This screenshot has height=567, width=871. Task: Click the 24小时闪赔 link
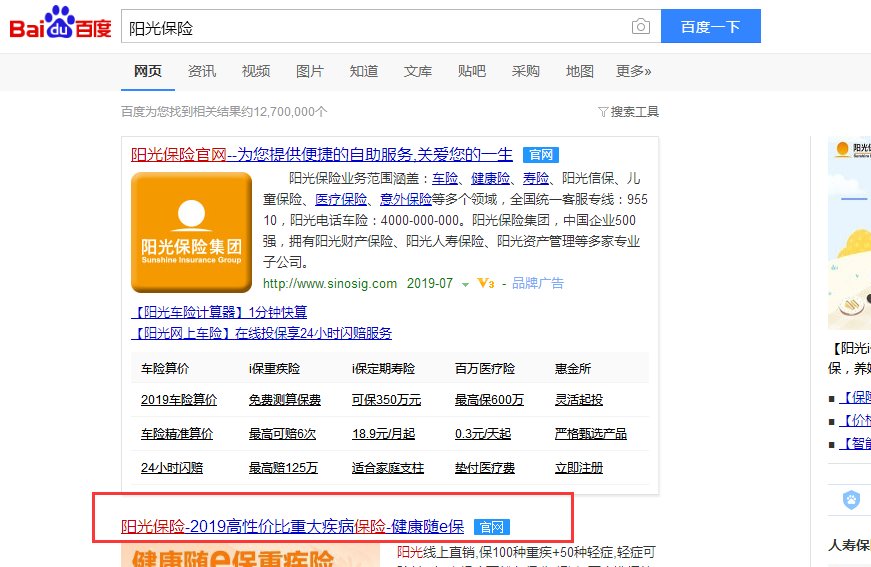(x=172, y=468)
